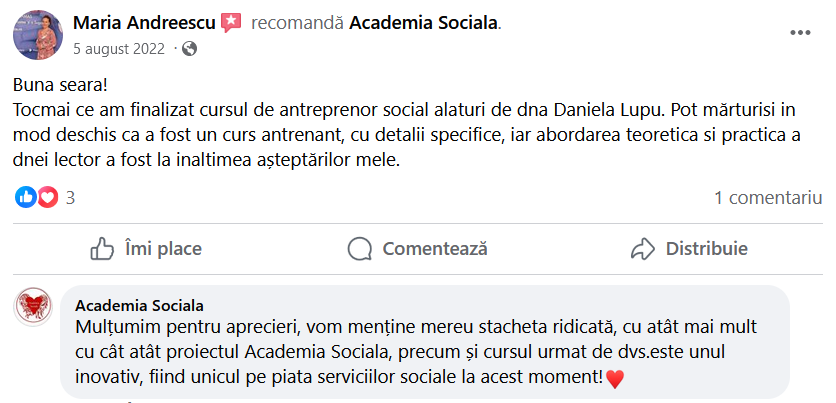Click the heart emoji ending the comment

615,379
